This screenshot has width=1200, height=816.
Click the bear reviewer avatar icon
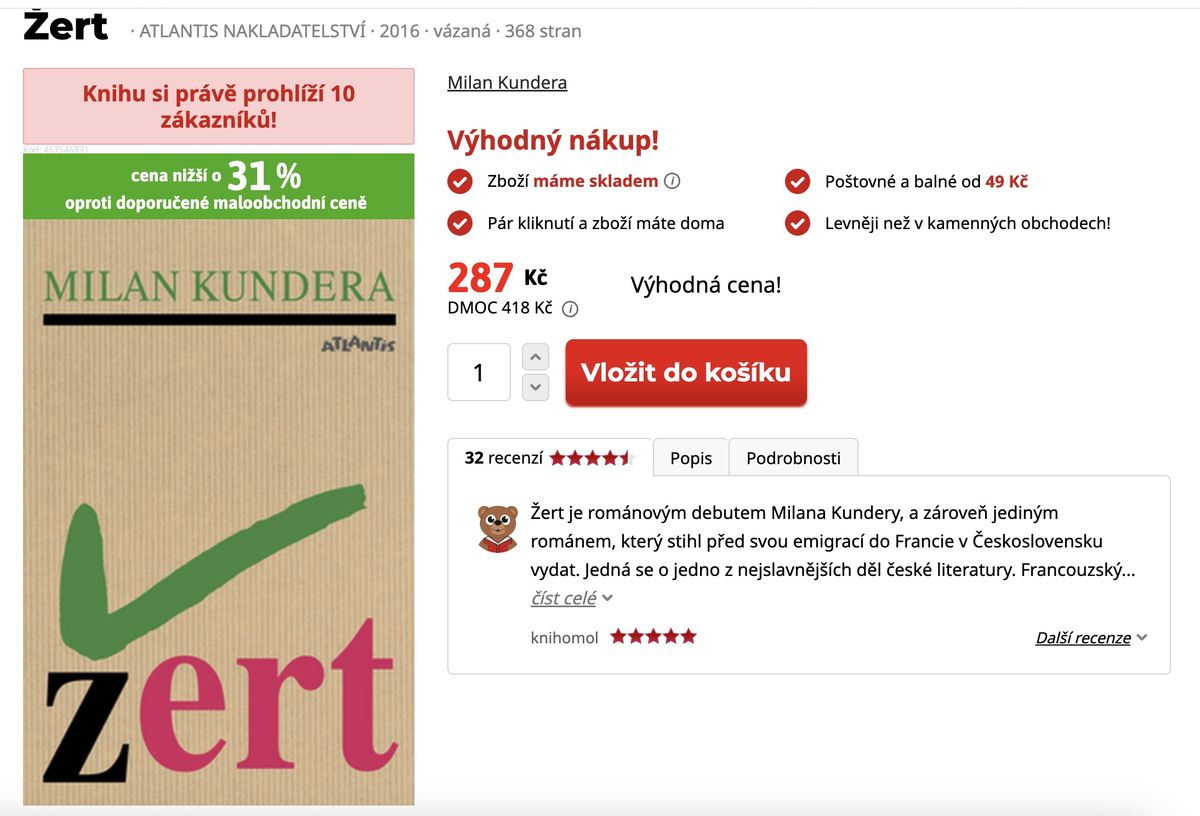497,528
